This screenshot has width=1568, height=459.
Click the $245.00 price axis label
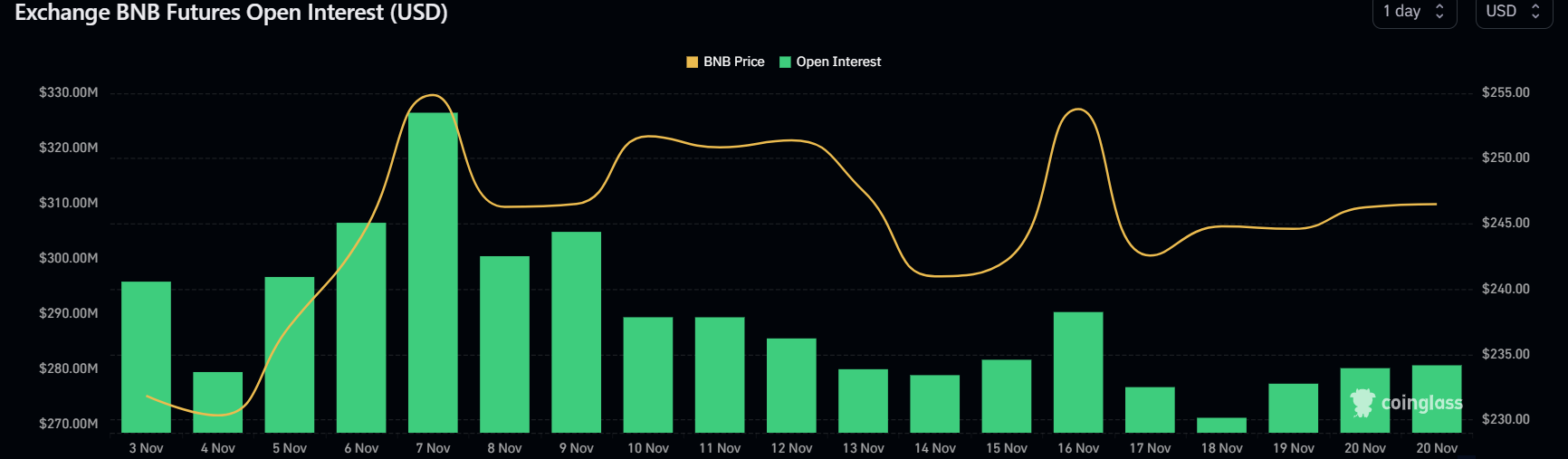pos(1506,223)
